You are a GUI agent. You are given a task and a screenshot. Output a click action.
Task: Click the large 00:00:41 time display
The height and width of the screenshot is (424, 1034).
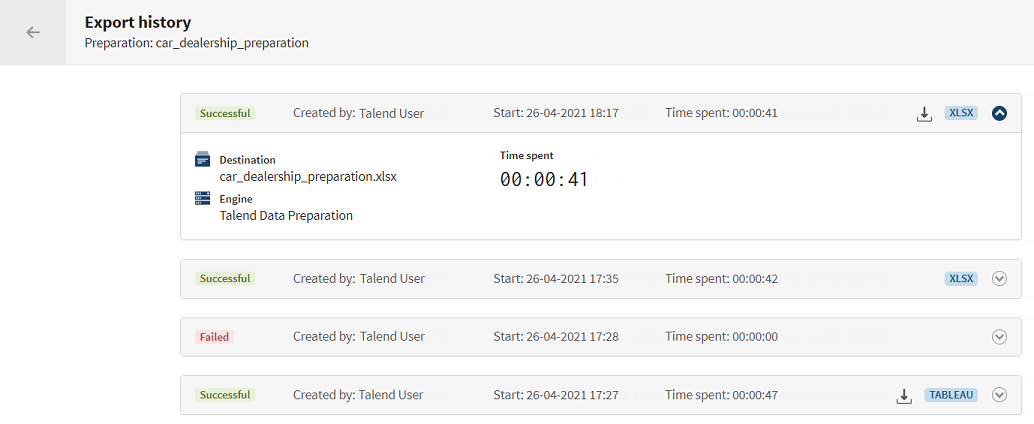pos(544,180)
